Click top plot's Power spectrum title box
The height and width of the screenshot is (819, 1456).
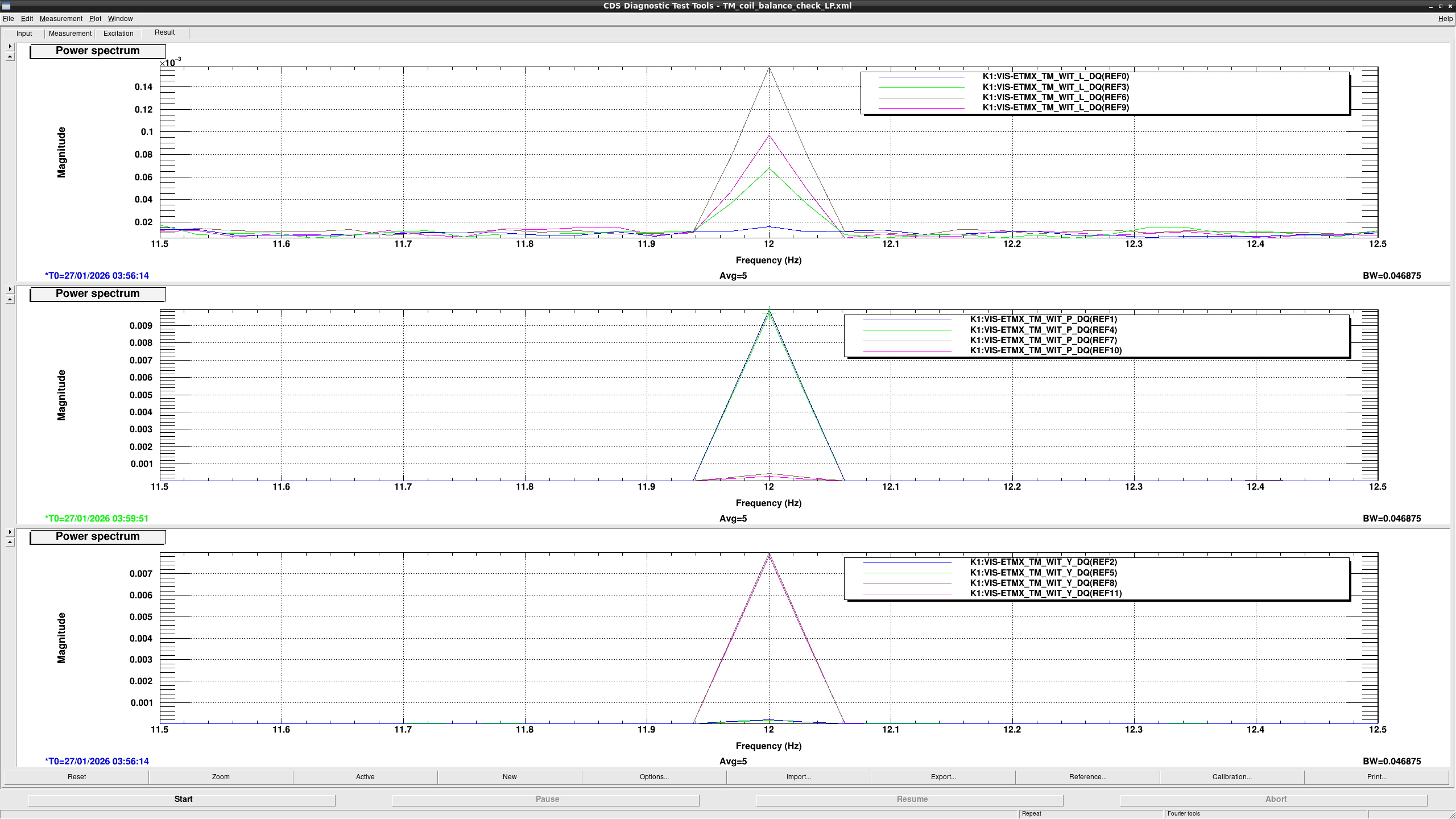[98, 51]
